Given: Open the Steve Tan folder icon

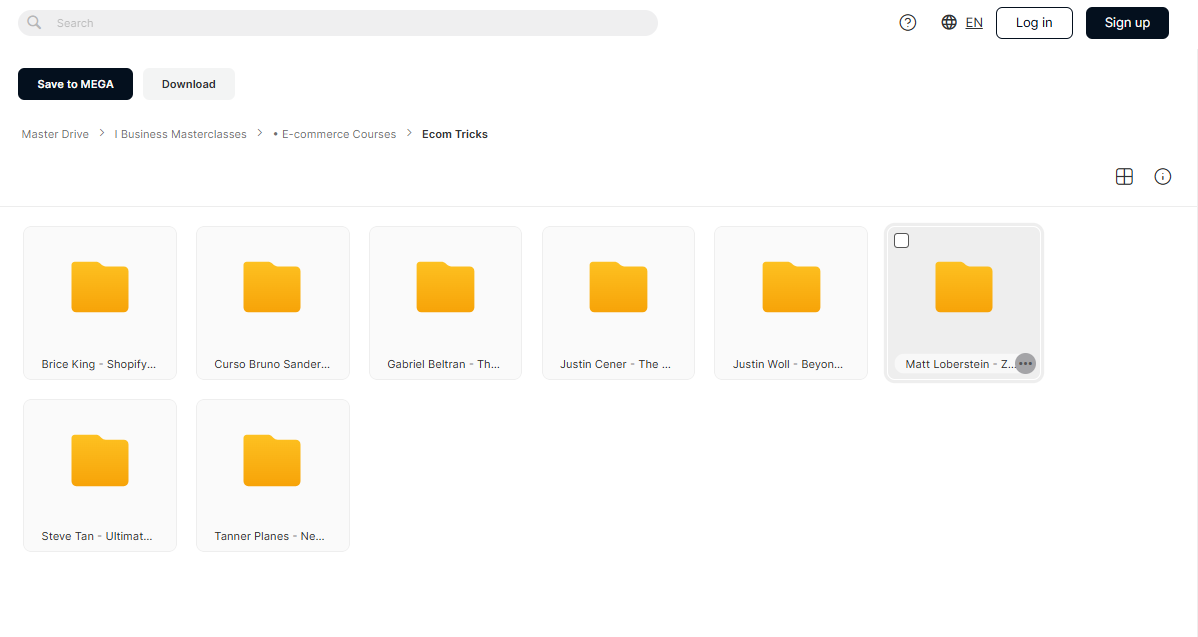Looking at the screenshot, I should coord(100,461).
